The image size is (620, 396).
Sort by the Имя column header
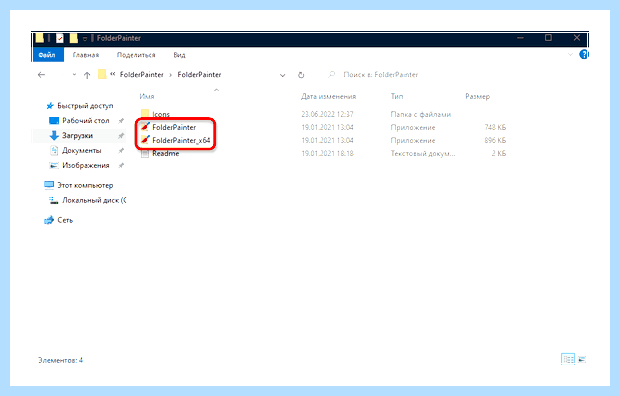coord(147,96)
